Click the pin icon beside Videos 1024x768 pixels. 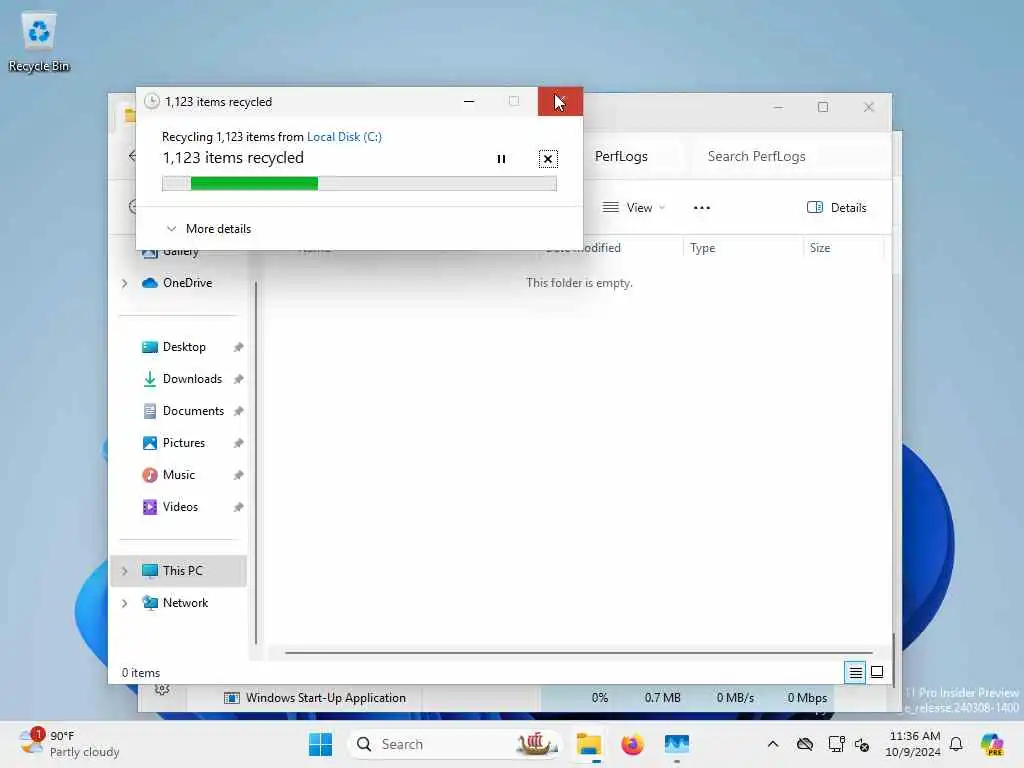(238, 507)
